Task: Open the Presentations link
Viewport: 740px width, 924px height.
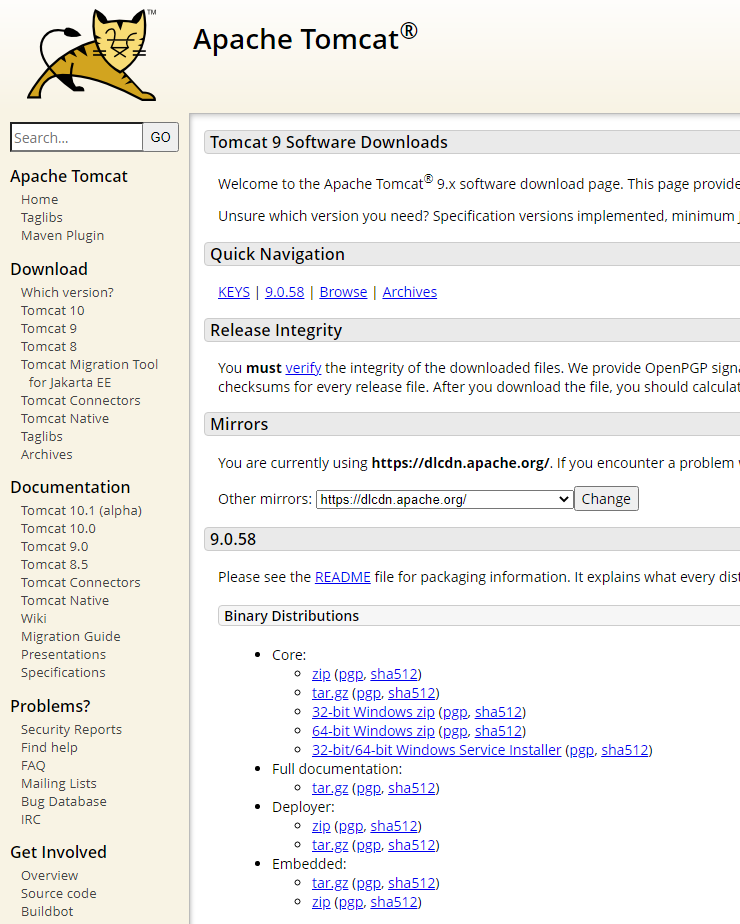Action: (64, 655)
